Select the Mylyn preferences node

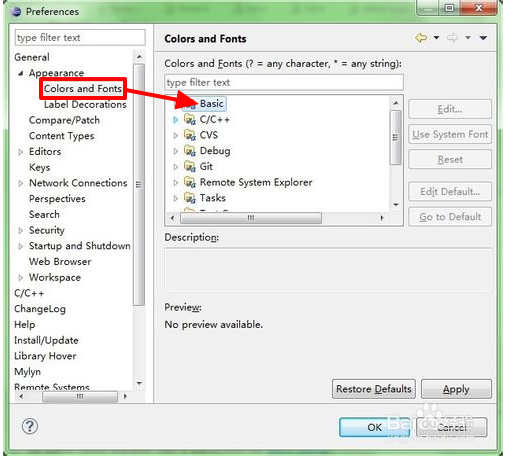[27, 372]
